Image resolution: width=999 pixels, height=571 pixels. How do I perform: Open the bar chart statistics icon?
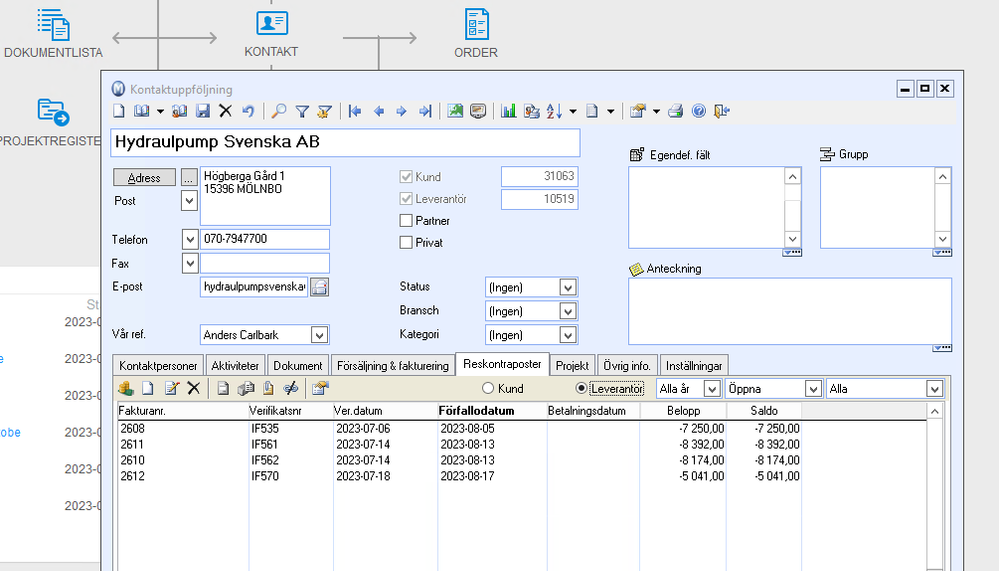508,111
